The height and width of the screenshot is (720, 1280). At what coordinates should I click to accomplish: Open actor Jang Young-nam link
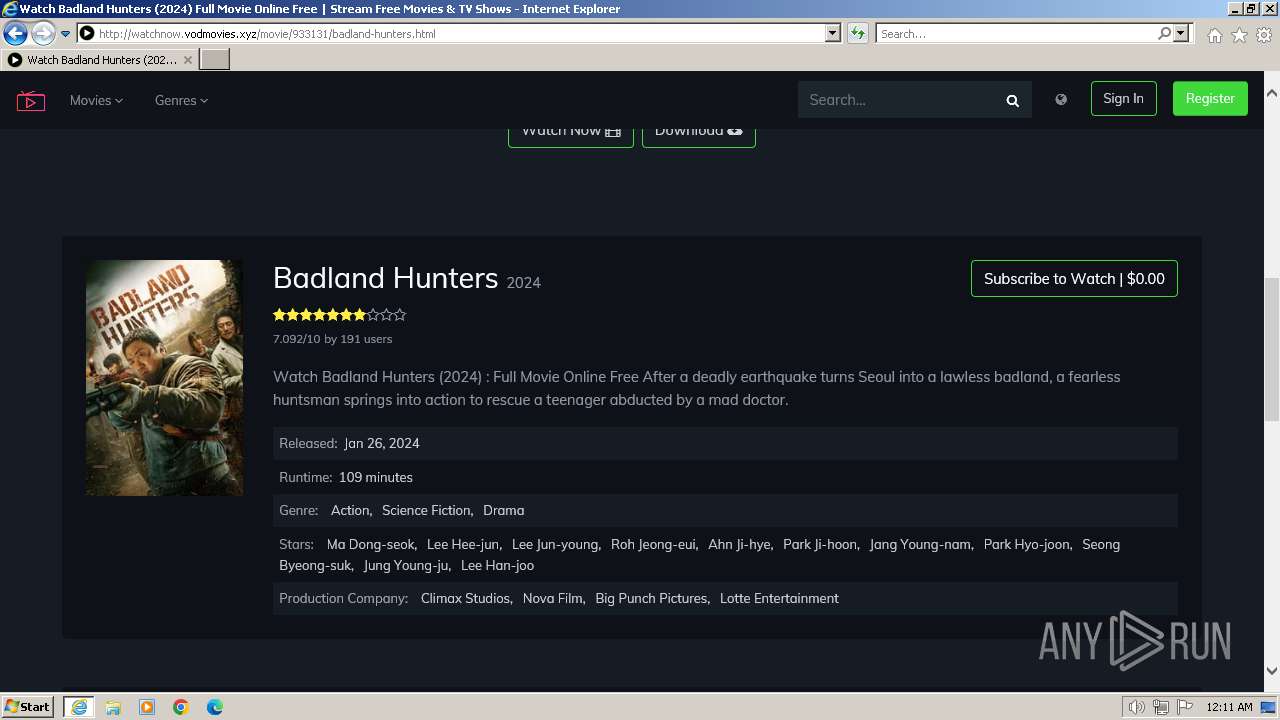[920, 544]
